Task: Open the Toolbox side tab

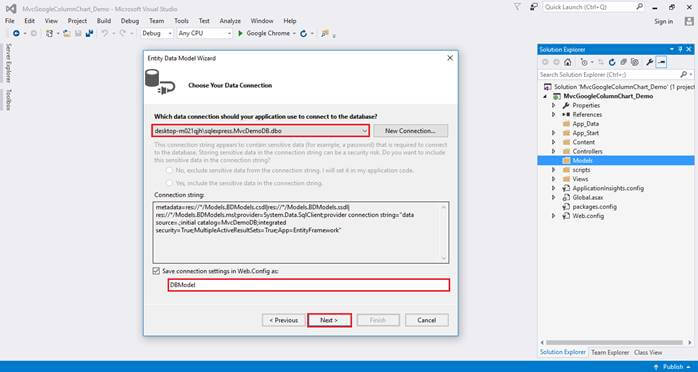Action: point(8,100)
